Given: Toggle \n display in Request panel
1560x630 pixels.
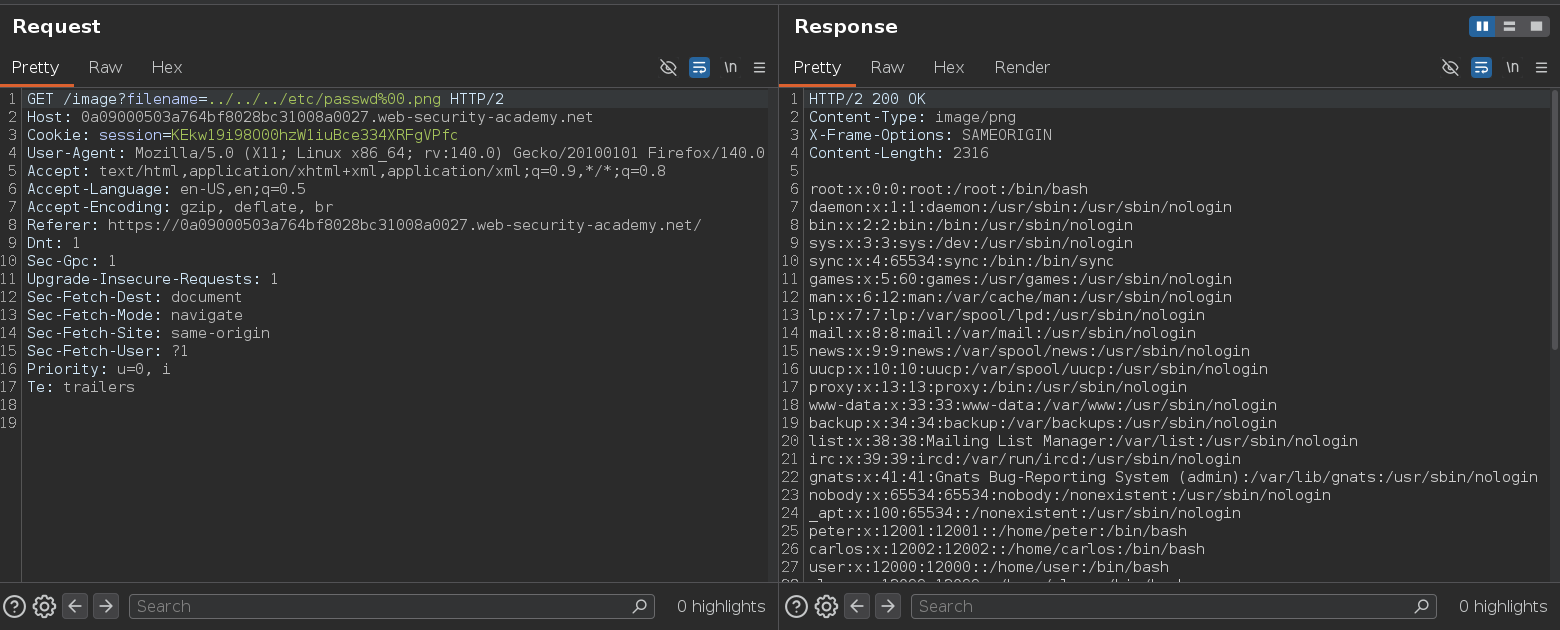Looking at the screenshot, I should pyautogui.click(x=731, y=67).
